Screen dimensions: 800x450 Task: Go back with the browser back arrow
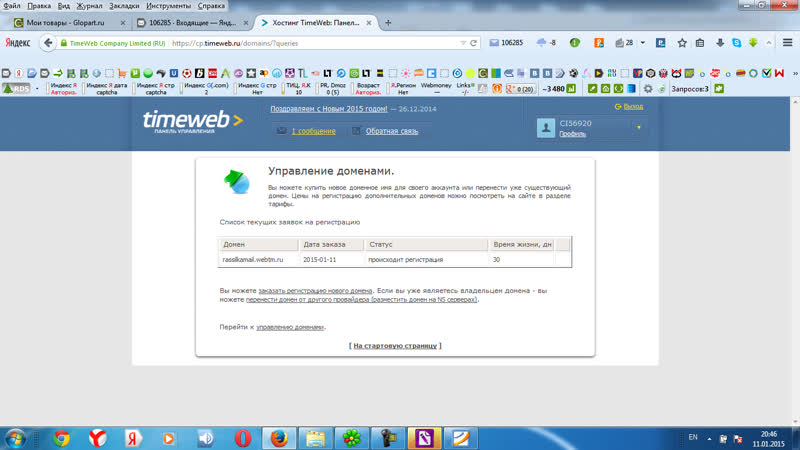pos(48,43)
